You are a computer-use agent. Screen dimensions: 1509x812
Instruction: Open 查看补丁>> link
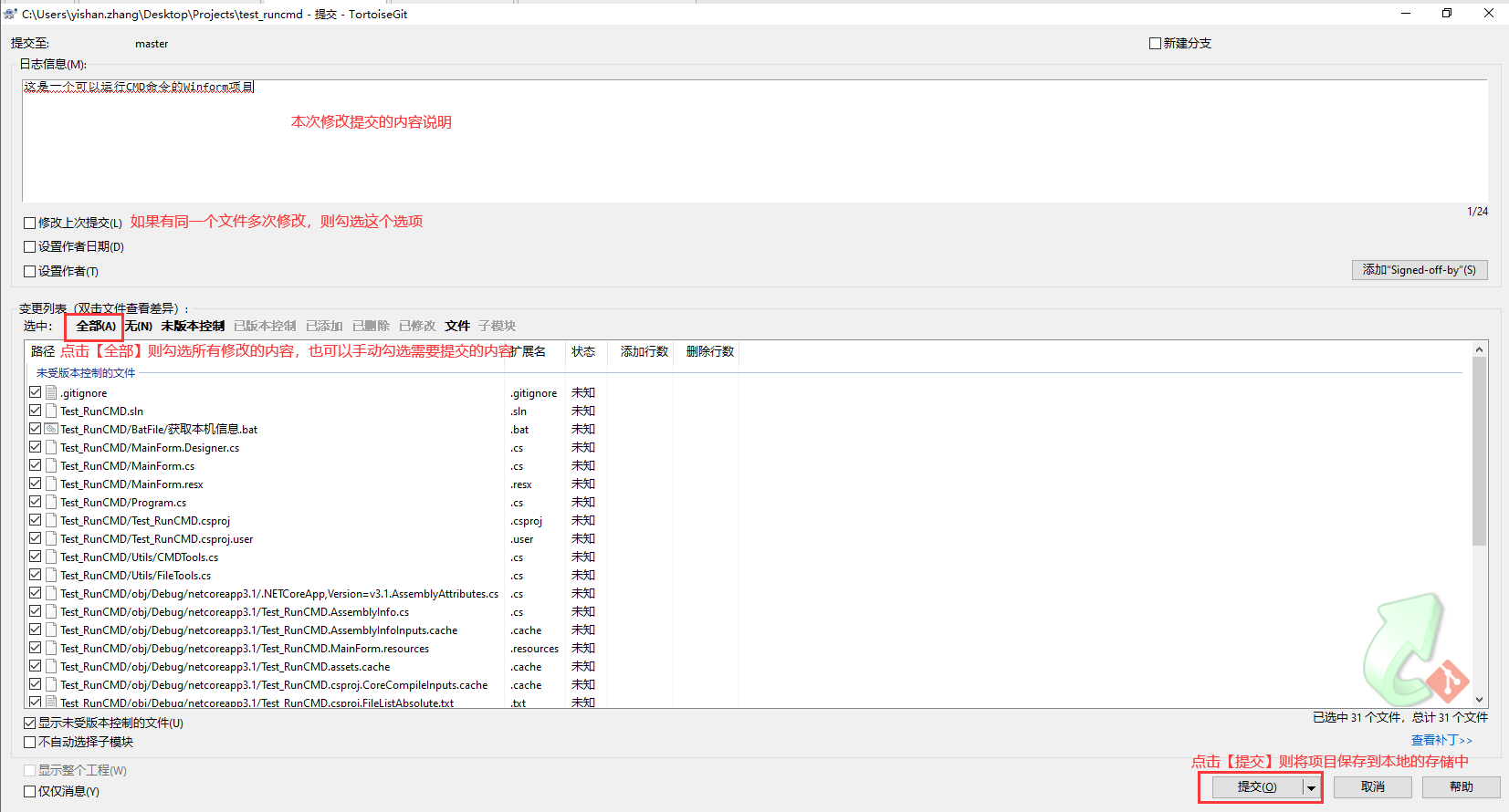pyautogui.click(x=1441, y=740)
